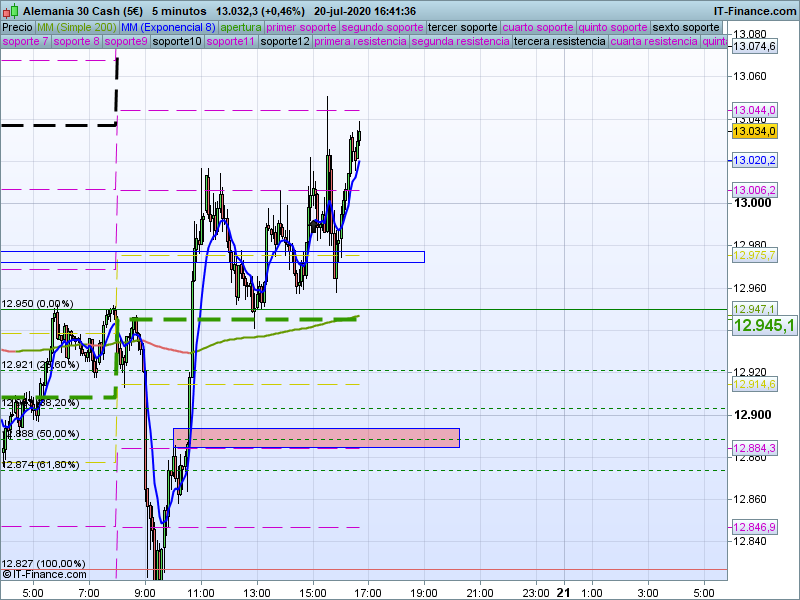Click the 13.060 price axis label

[x=749, y=77]
